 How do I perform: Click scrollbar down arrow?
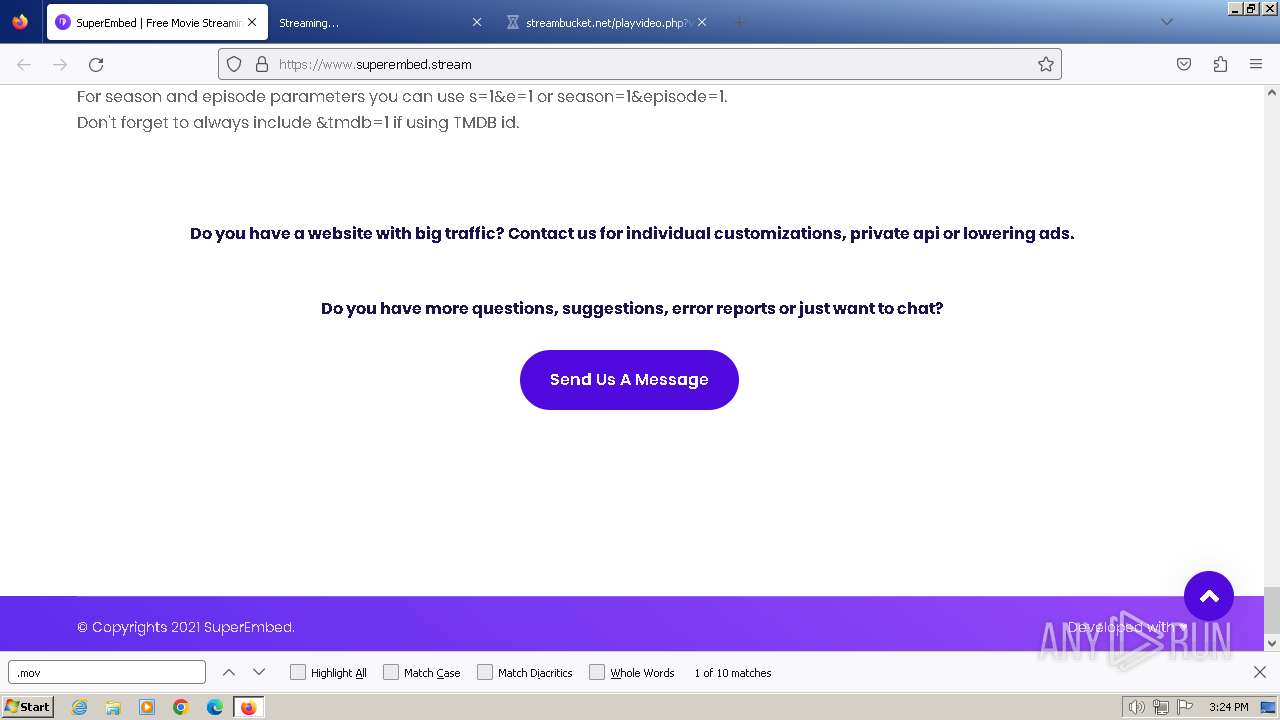(x=1272, y=643)
